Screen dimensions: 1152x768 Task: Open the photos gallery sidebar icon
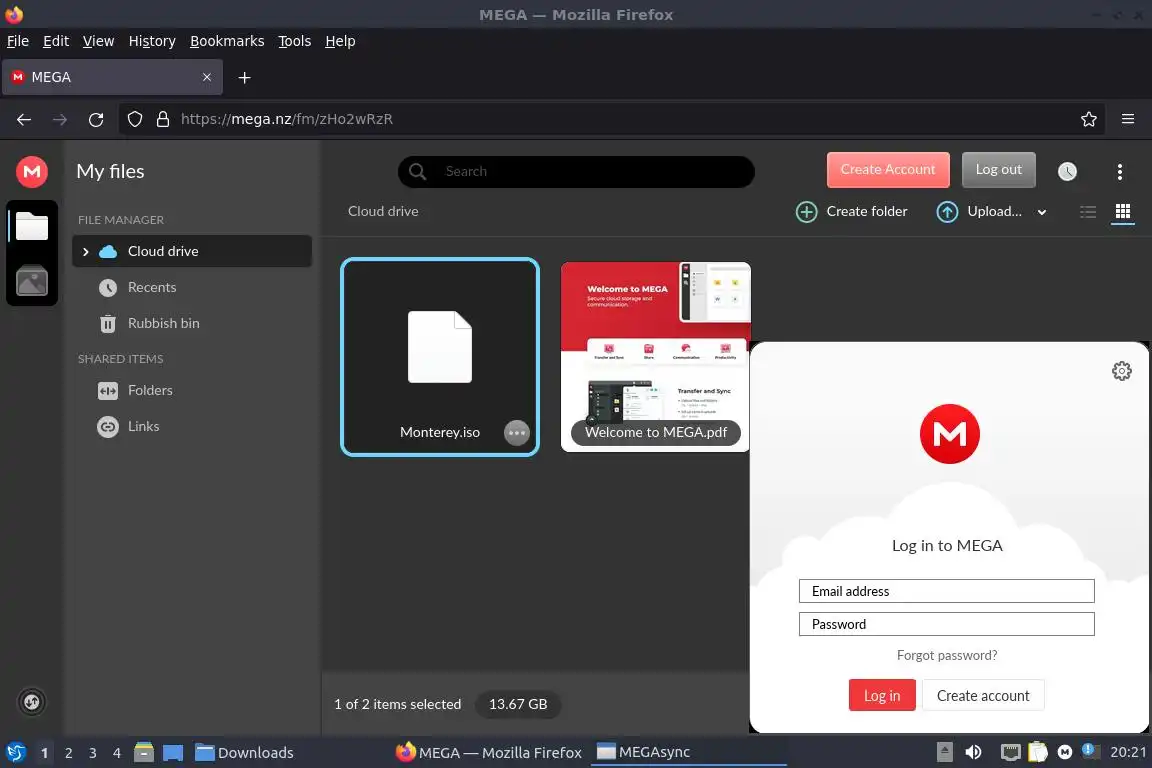pyautogui.click(x=32, y=281)
